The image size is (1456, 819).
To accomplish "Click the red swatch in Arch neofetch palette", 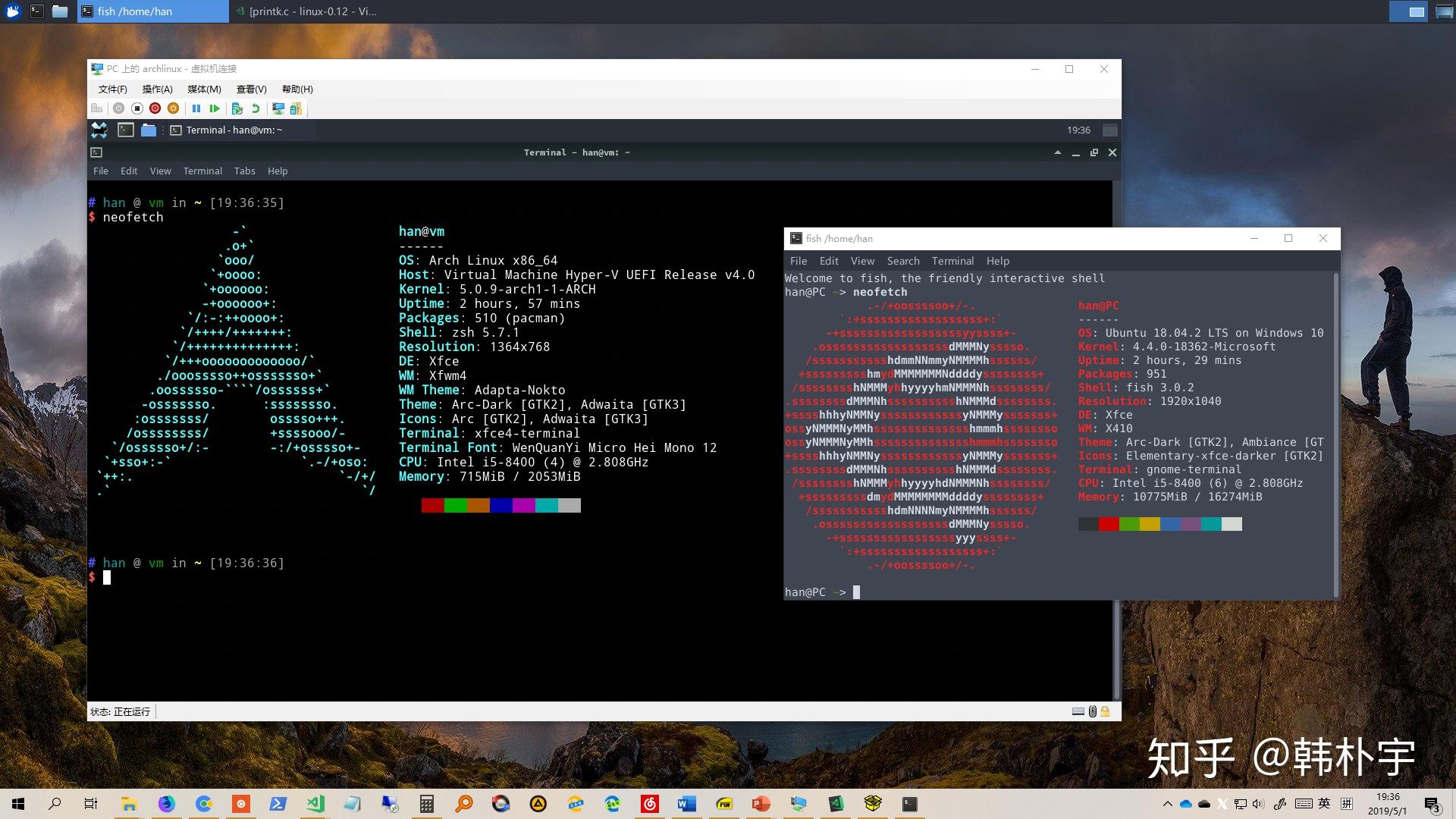I will (x=432, y=506).
